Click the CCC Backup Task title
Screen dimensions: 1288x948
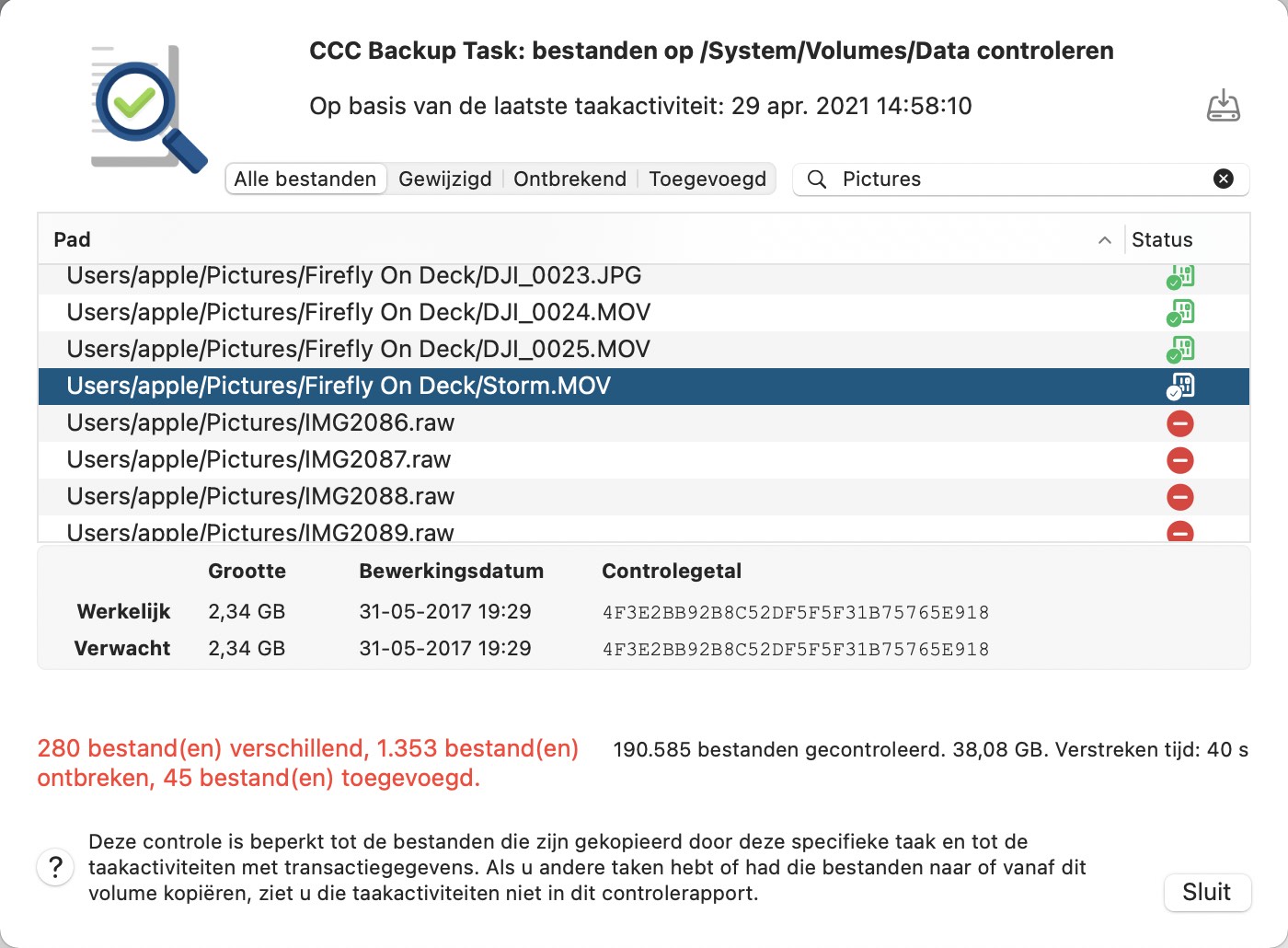tap(711, 51)
